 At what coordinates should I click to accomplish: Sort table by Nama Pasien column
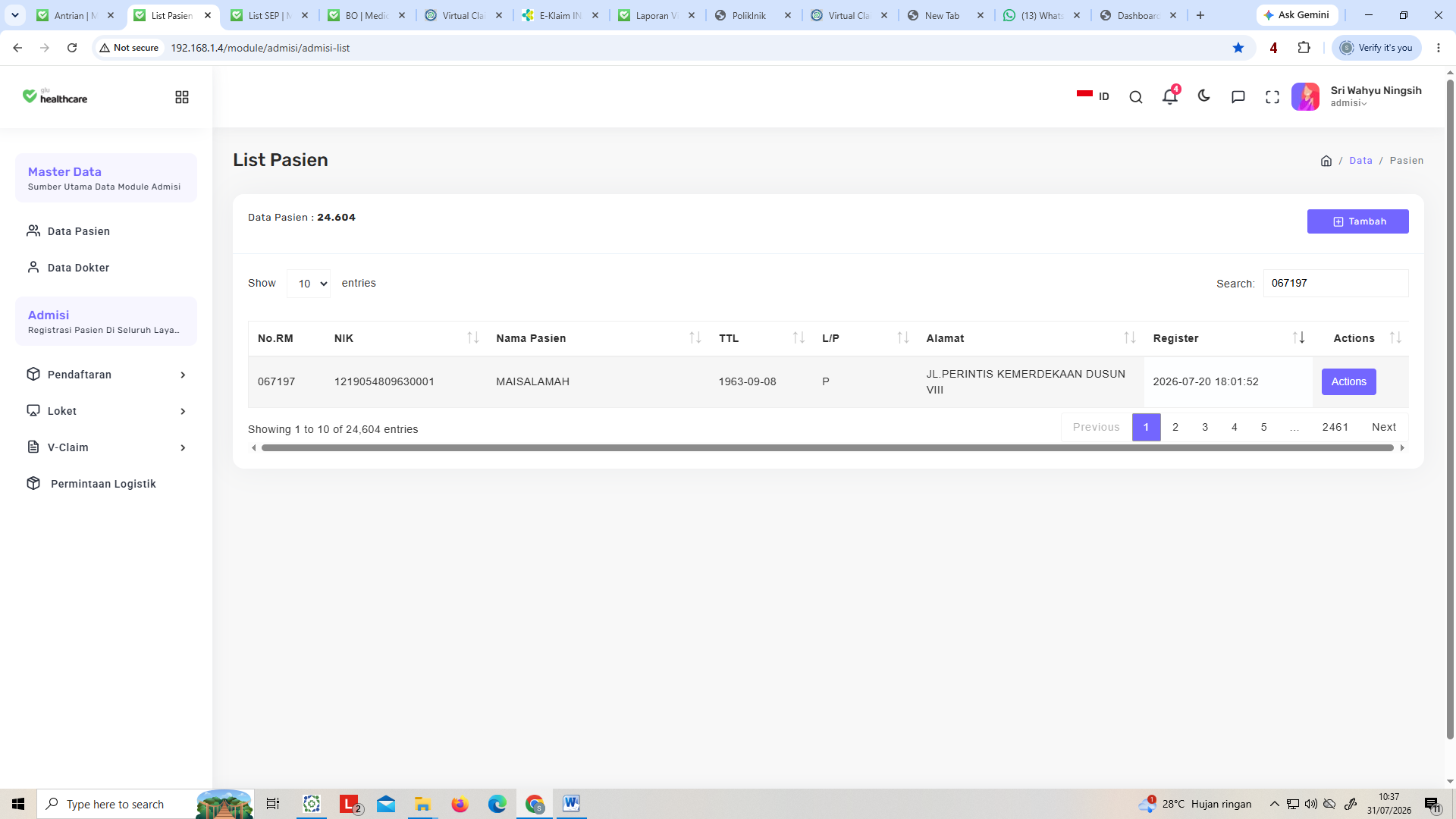coord(598,338)
